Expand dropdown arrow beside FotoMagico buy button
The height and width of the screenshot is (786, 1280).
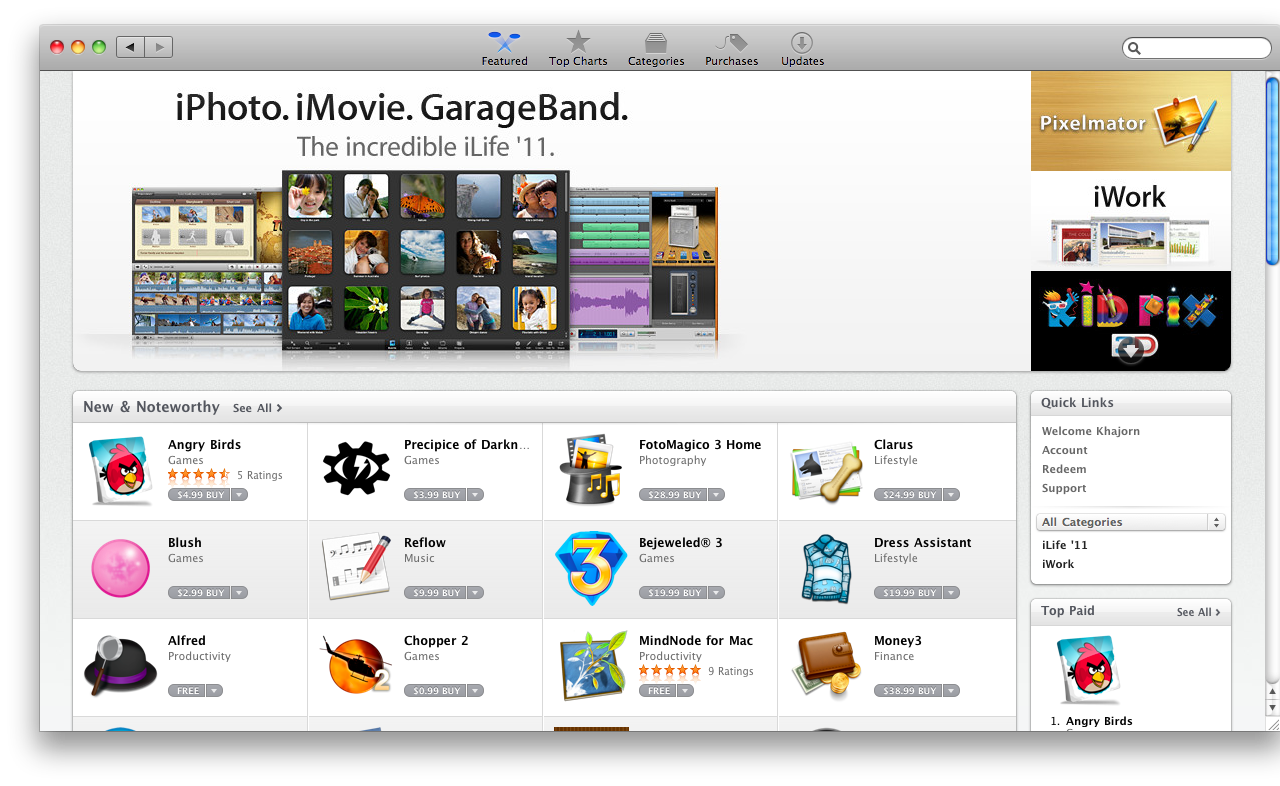716,495
